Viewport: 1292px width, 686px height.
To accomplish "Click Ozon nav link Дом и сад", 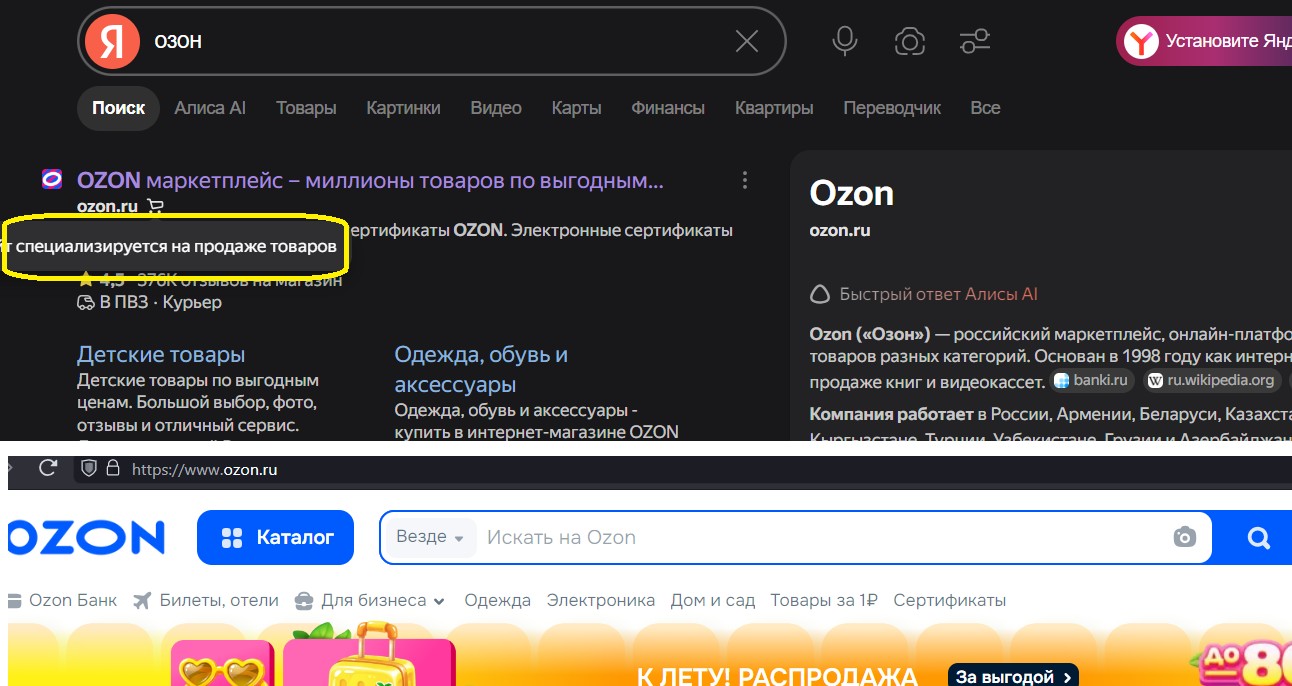I will (712, 600).
